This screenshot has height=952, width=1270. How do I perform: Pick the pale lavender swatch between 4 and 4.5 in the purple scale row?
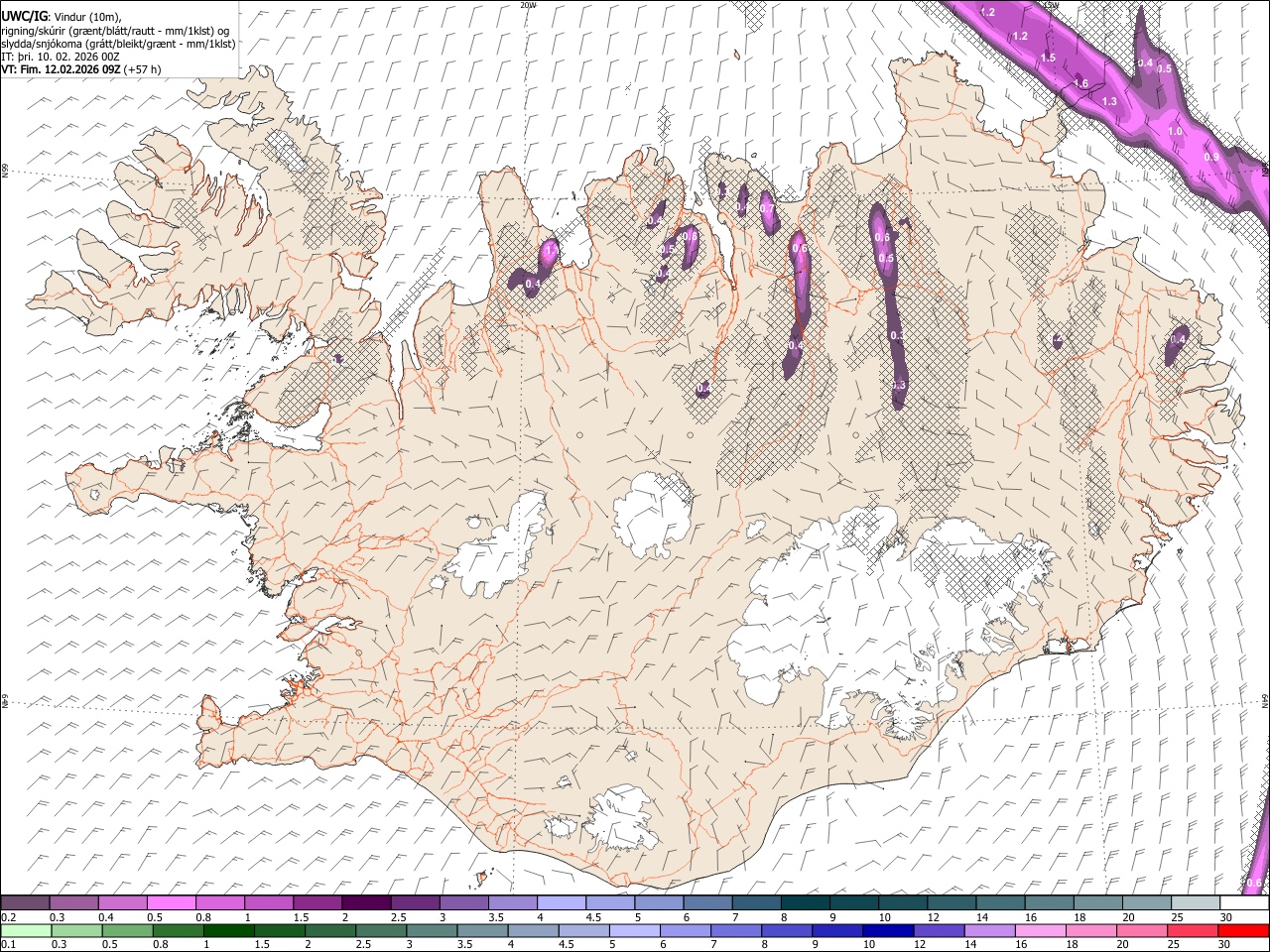[x=562, y=903]
